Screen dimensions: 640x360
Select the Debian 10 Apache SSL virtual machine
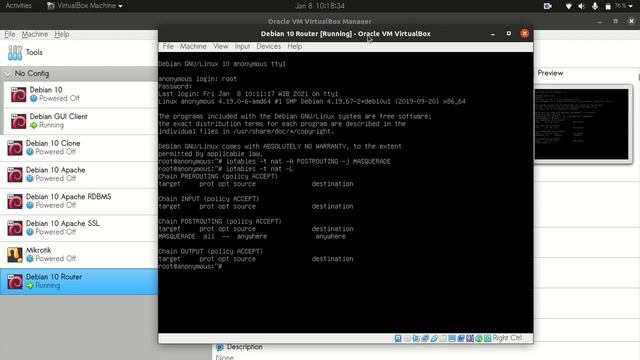pos(79,228)
